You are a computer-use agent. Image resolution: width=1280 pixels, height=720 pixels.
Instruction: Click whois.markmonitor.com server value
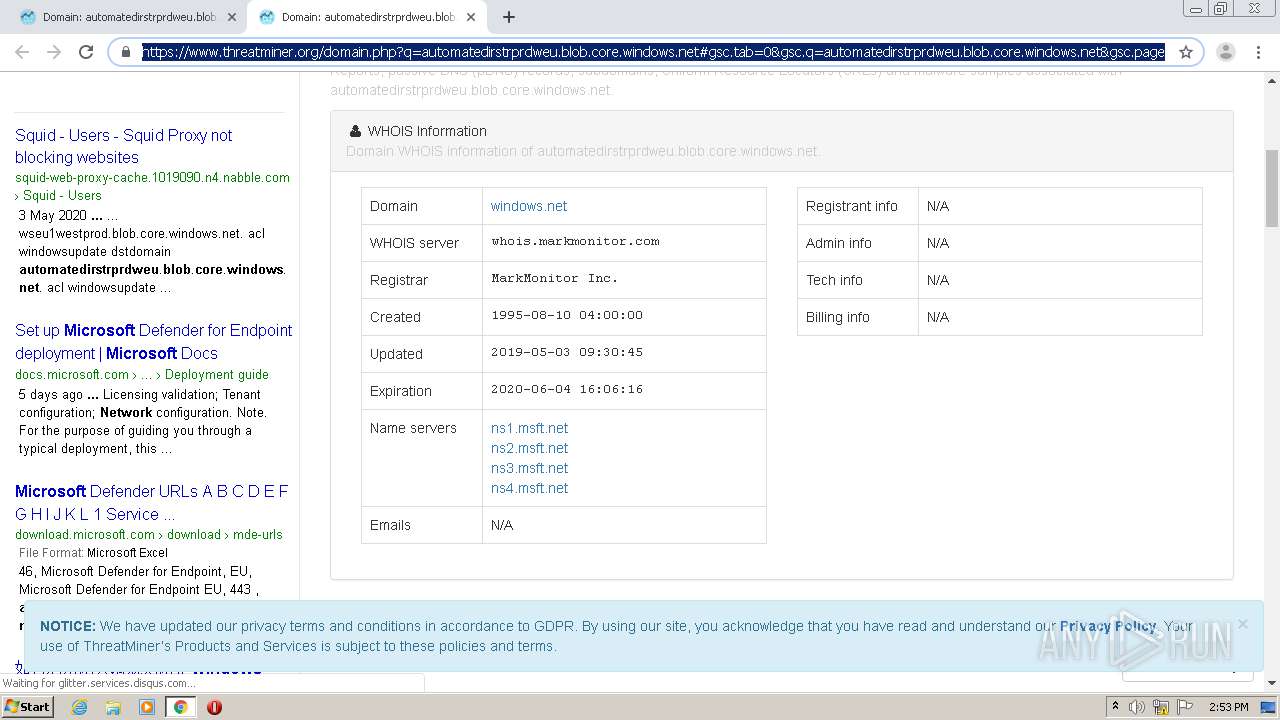pyautogui.click(x=575, y=241)
